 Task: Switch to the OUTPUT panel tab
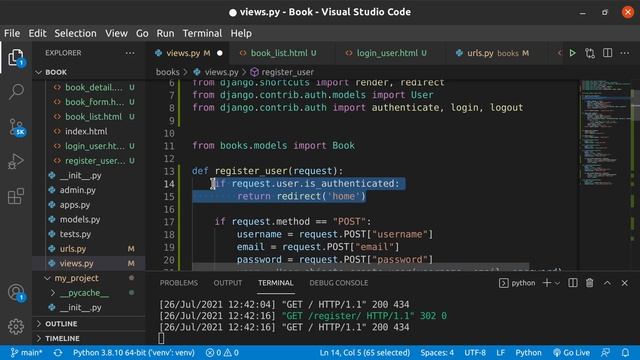click(228, 283)
